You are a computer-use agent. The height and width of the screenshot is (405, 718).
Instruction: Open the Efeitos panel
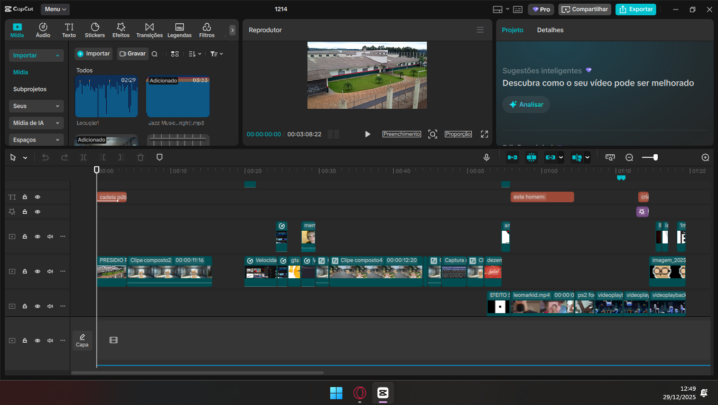121,30
